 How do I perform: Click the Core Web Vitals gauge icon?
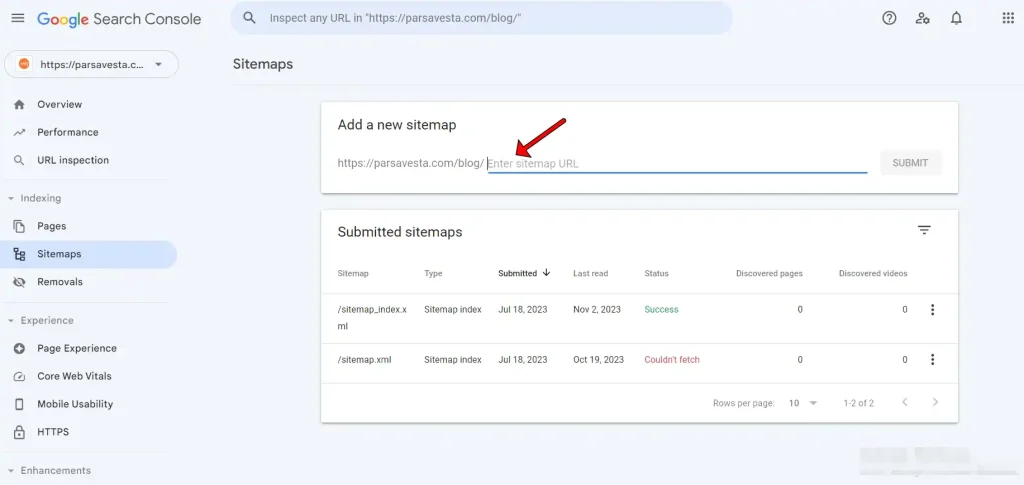19,377
